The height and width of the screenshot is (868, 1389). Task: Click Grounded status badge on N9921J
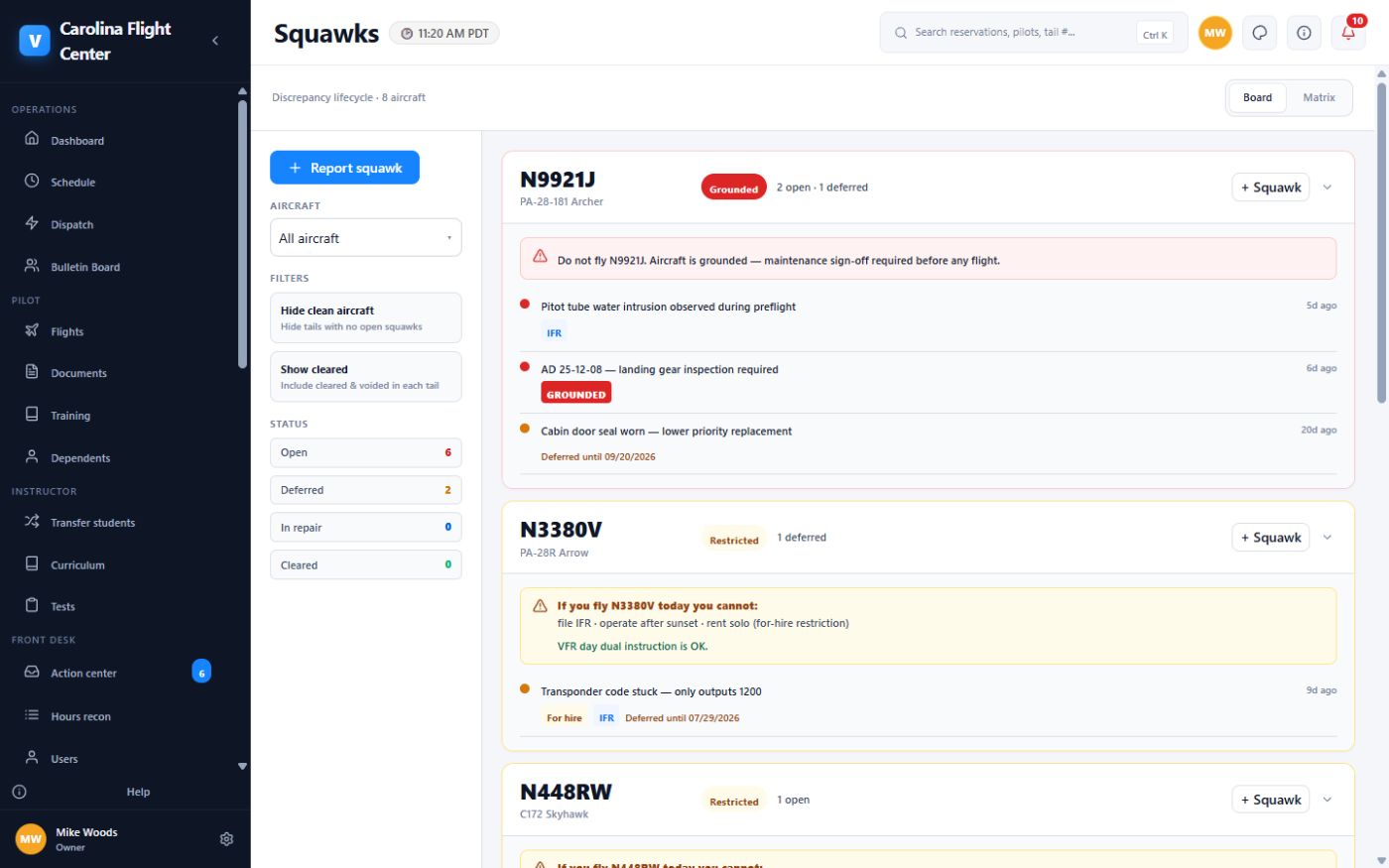(733, 188)
